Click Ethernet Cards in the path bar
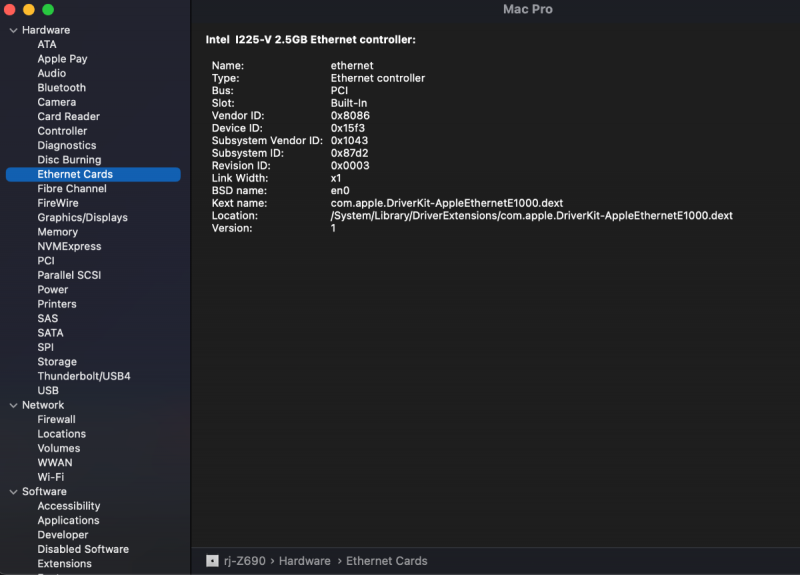The height and width of the screenshot is (575, 800). click(x=387, y=561)
